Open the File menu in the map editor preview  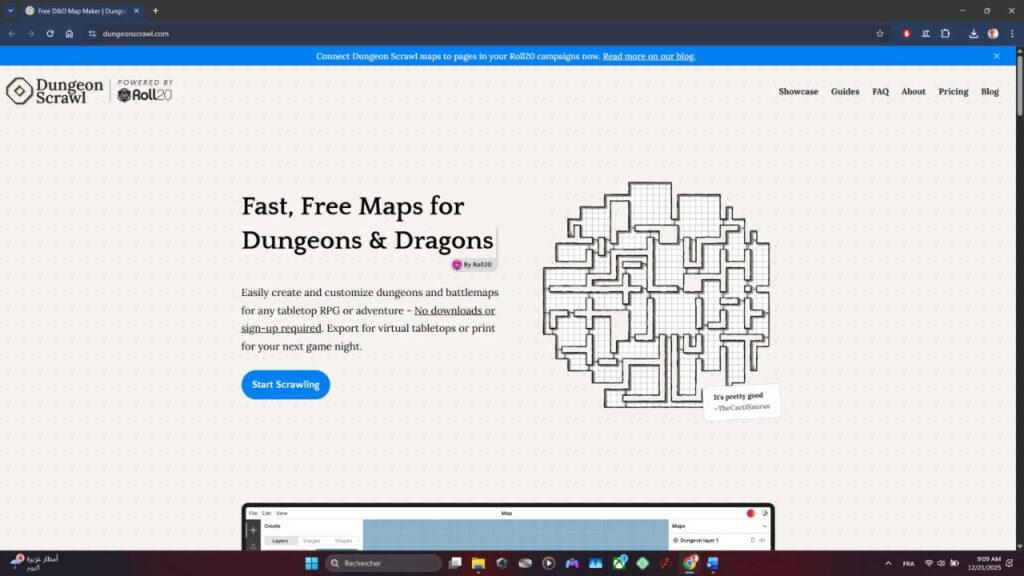pos(253,512)
